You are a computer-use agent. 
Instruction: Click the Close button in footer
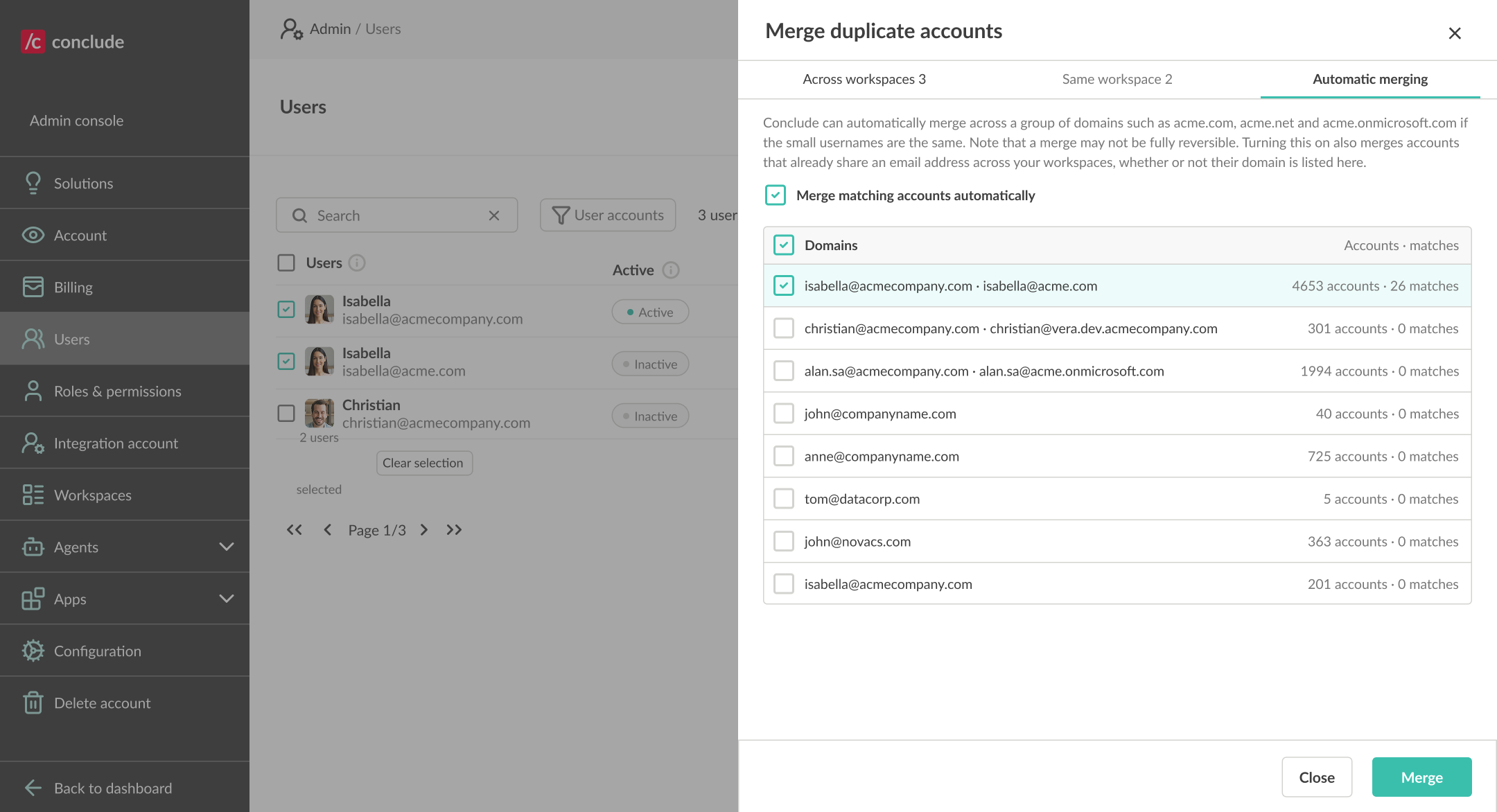click(1317, 777)
